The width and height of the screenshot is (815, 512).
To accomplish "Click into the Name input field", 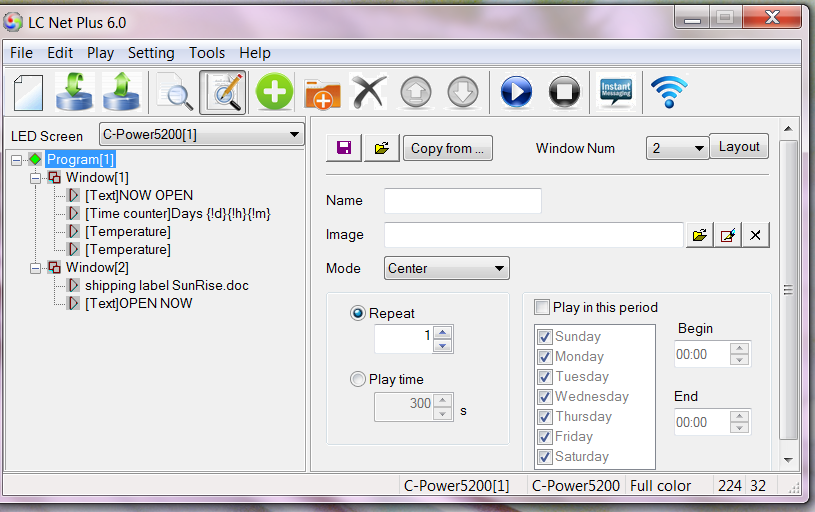I will click(463, 201).
